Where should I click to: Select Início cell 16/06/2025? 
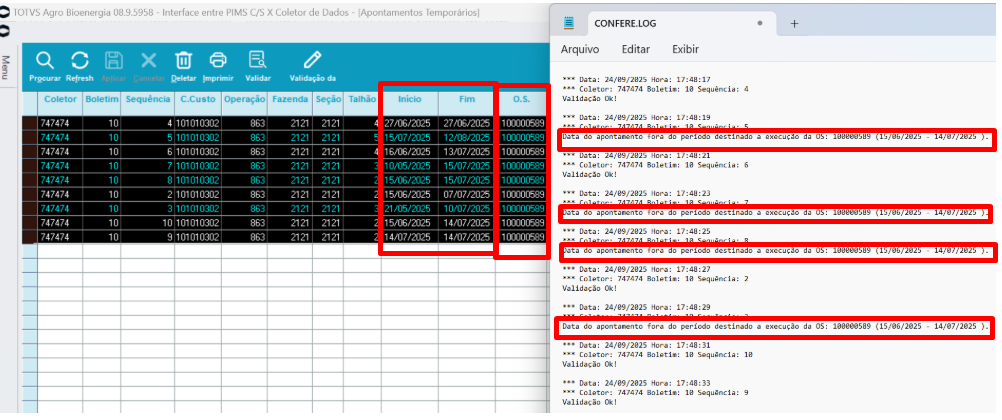[x=410, y=152]
